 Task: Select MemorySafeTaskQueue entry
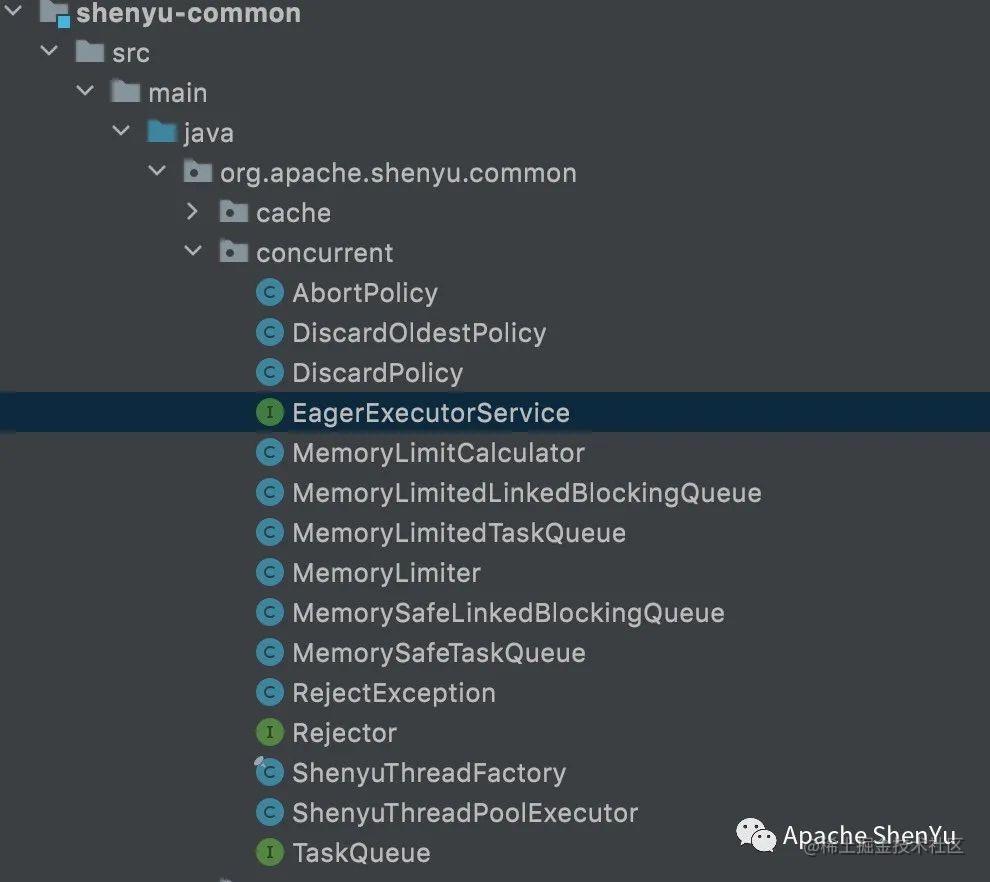(438, 653)
